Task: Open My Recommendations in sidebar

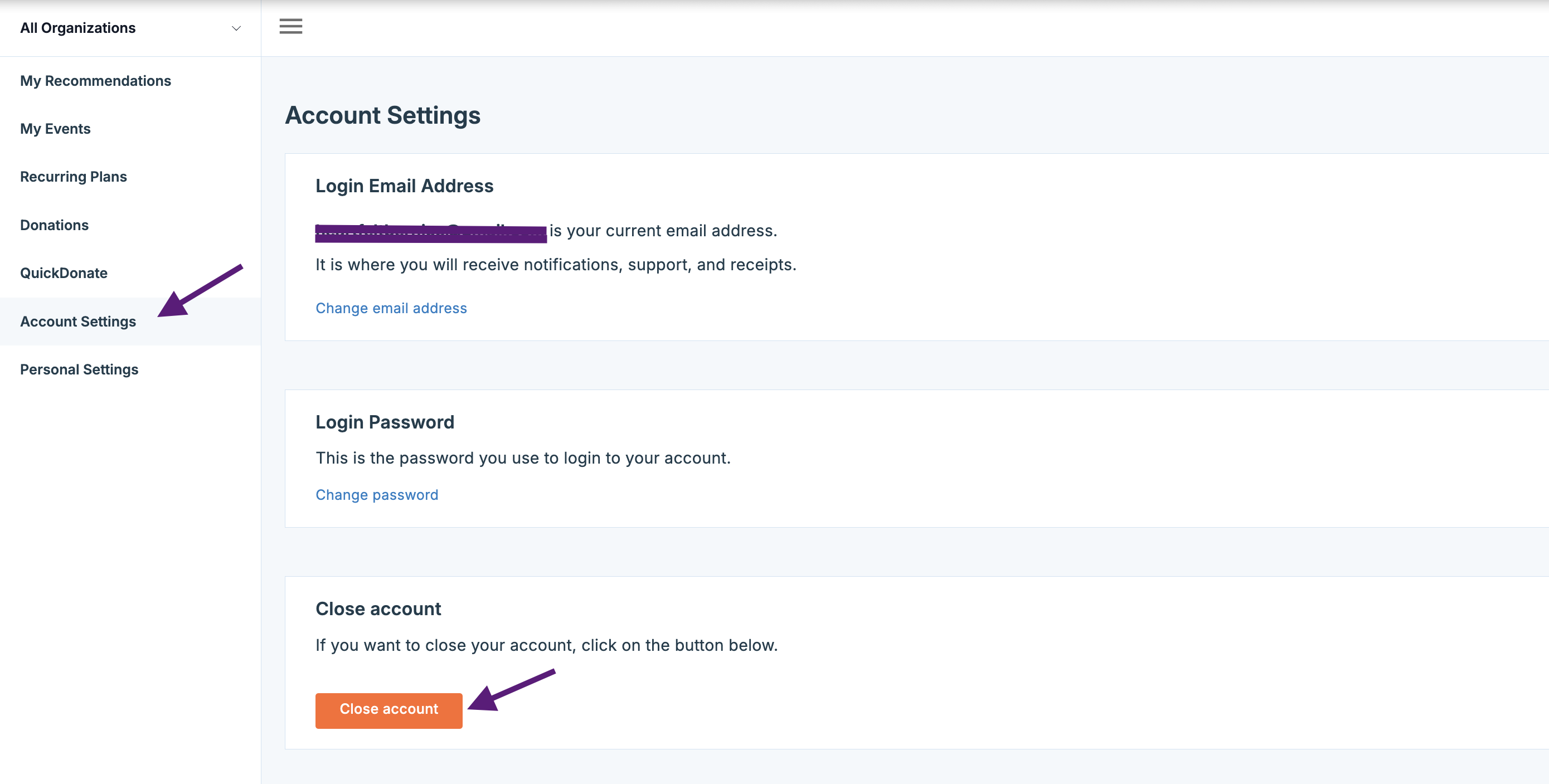Action: 95,81
